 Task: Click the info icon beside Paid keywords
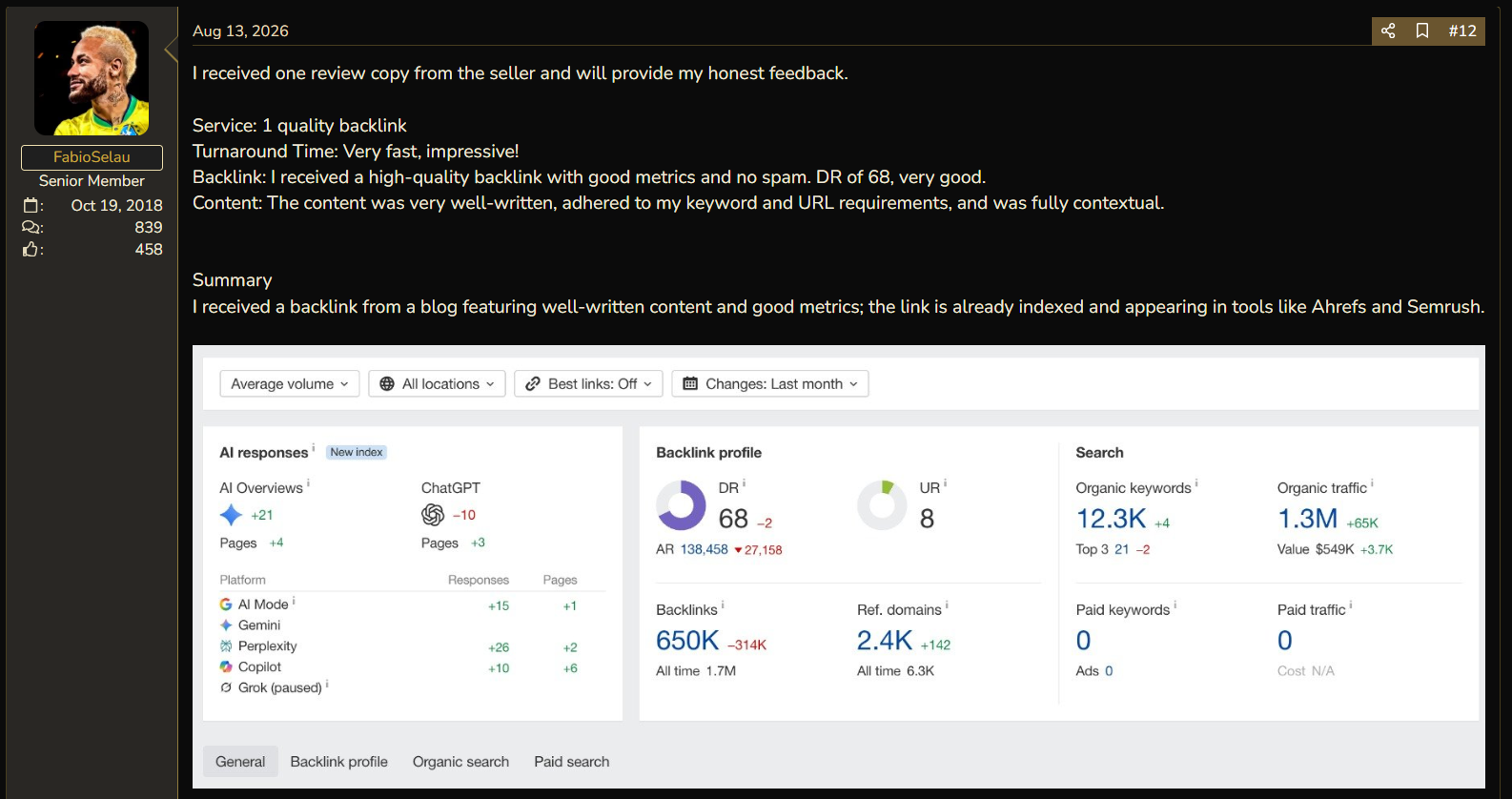click(1175, 605)
